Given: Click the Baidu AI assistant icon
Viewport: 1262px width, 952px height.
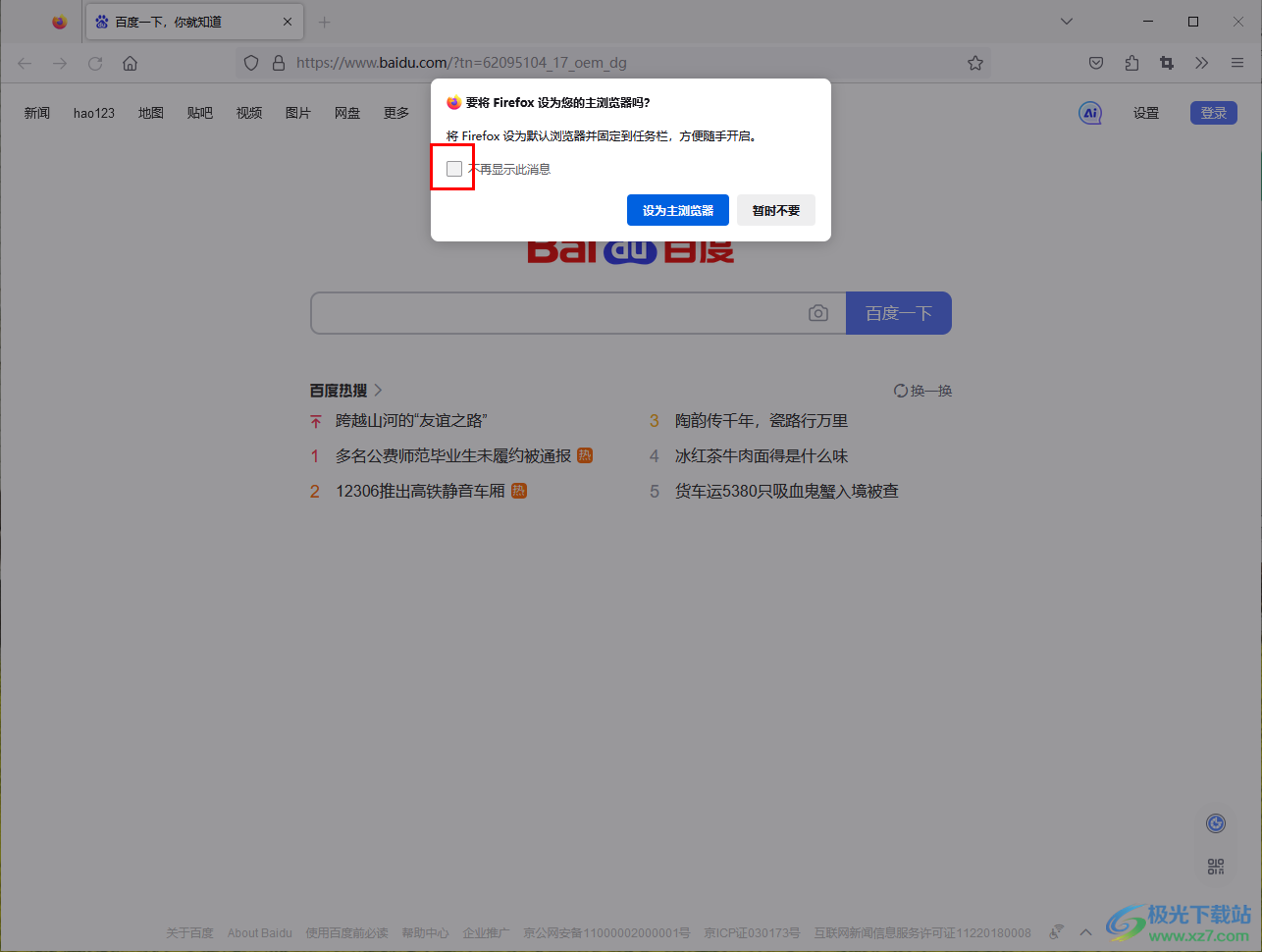Looking at the screenshot, I should tap(1090, 113).
